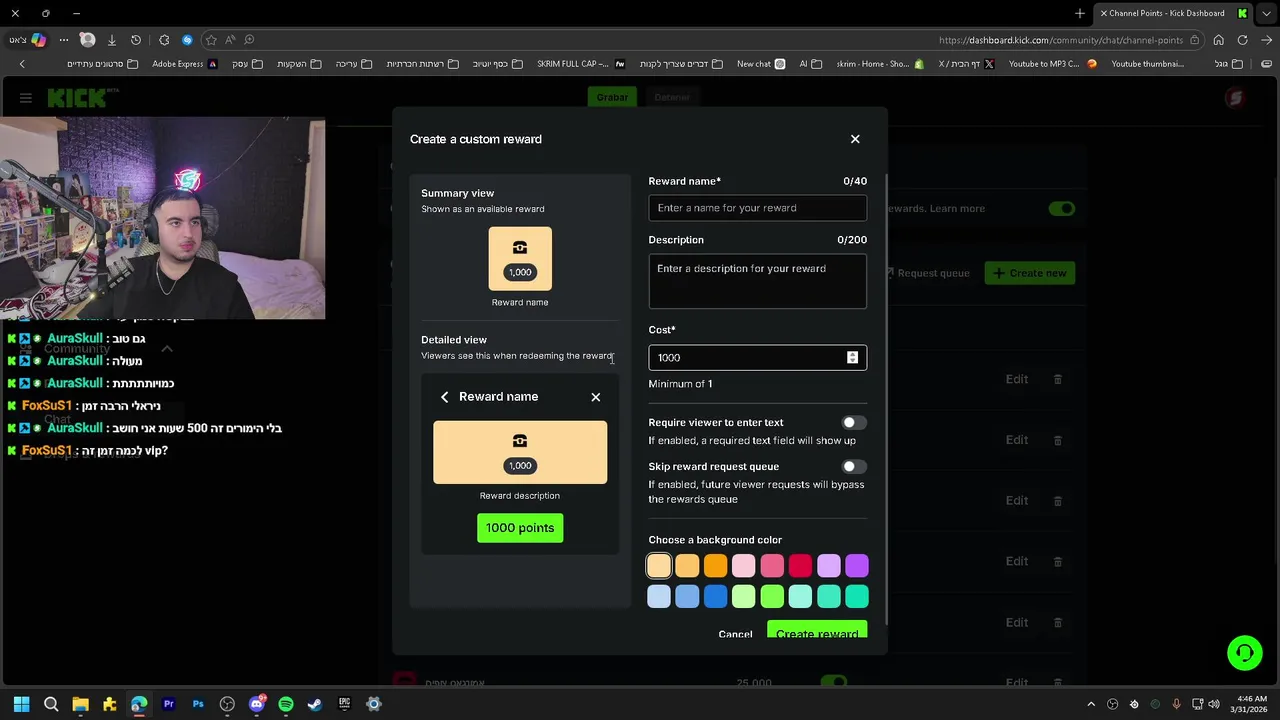Expand the bookmarks bar overflow chevron
The image size is (1280, 720).
(x=22, y=64)
